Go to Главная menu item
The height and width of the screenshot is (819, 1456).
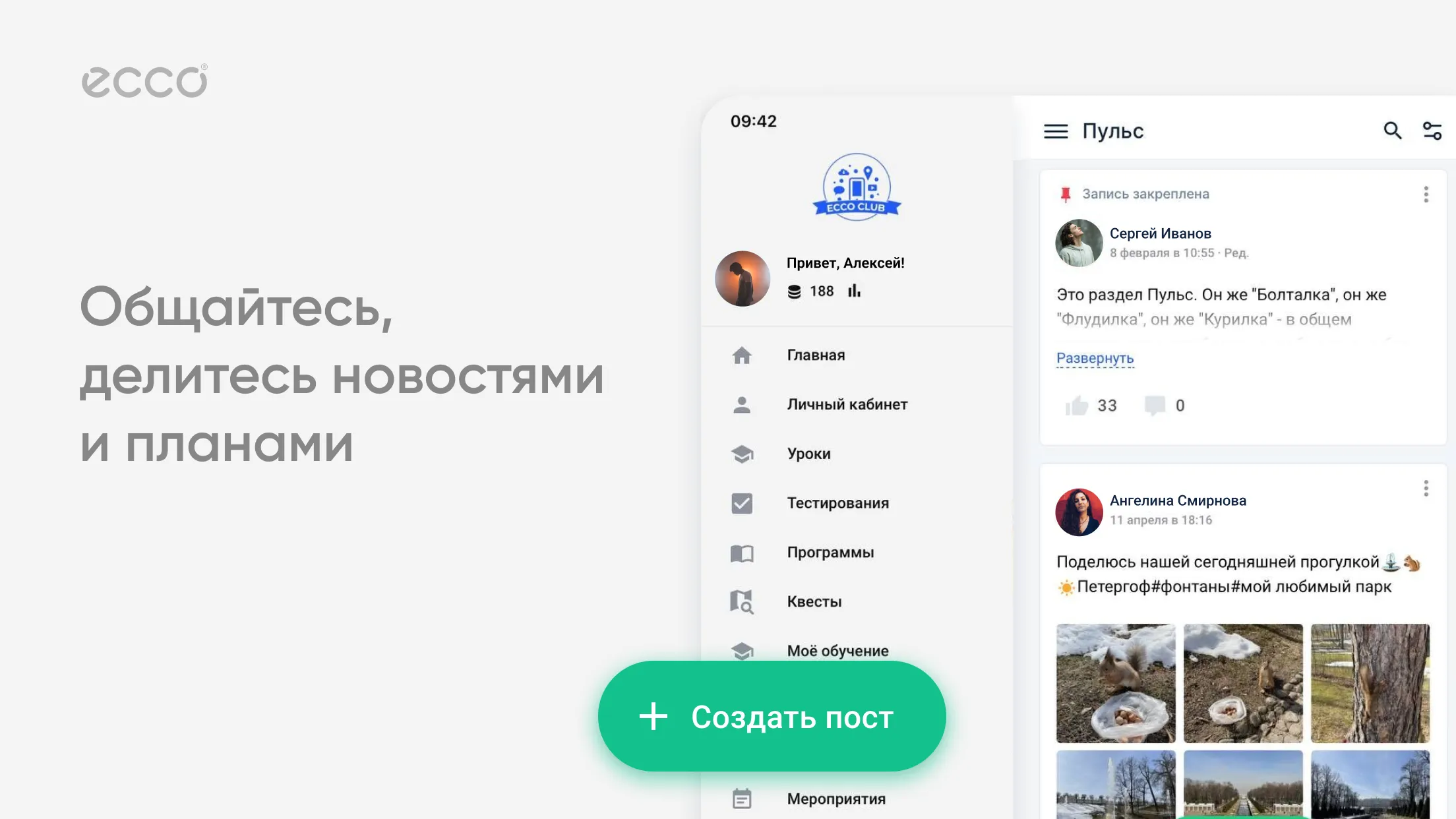pyautogui.click(x=816, y=355)
